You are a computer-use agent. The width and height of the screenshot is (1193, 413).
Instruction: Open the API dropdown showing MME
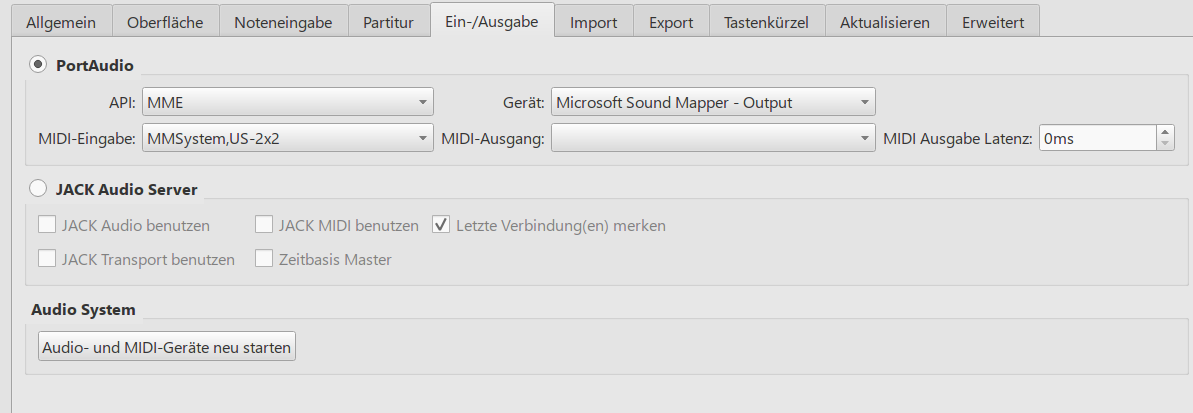click(x=287, y=102)
